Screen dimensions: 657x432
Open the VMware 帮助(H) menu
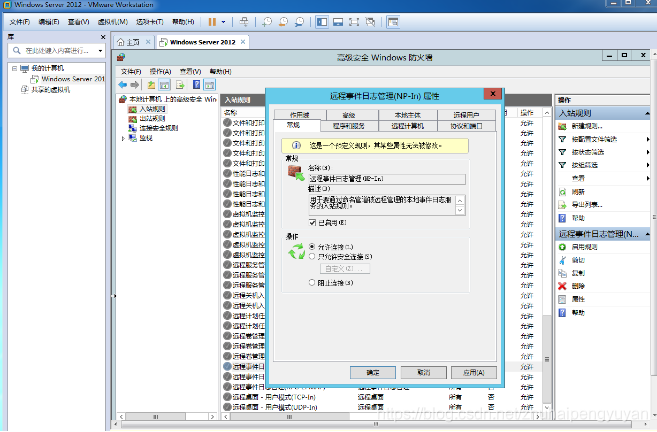tap(183, 22)
